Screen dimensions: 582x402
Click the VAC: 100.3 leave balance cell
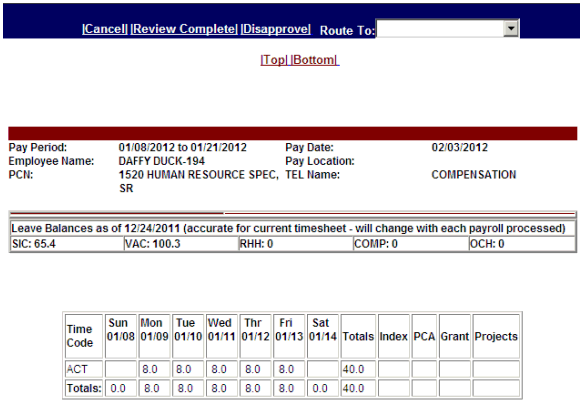tap(181, 244)
